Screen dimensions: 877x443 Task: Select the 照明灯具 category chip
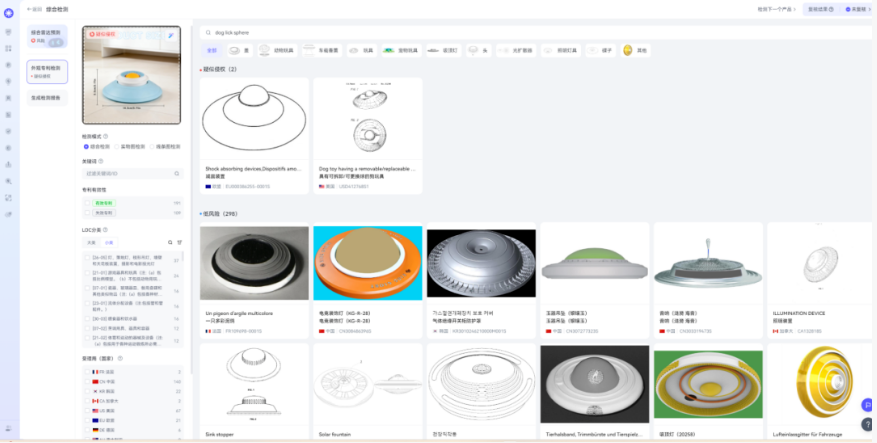tap(561, 50)
